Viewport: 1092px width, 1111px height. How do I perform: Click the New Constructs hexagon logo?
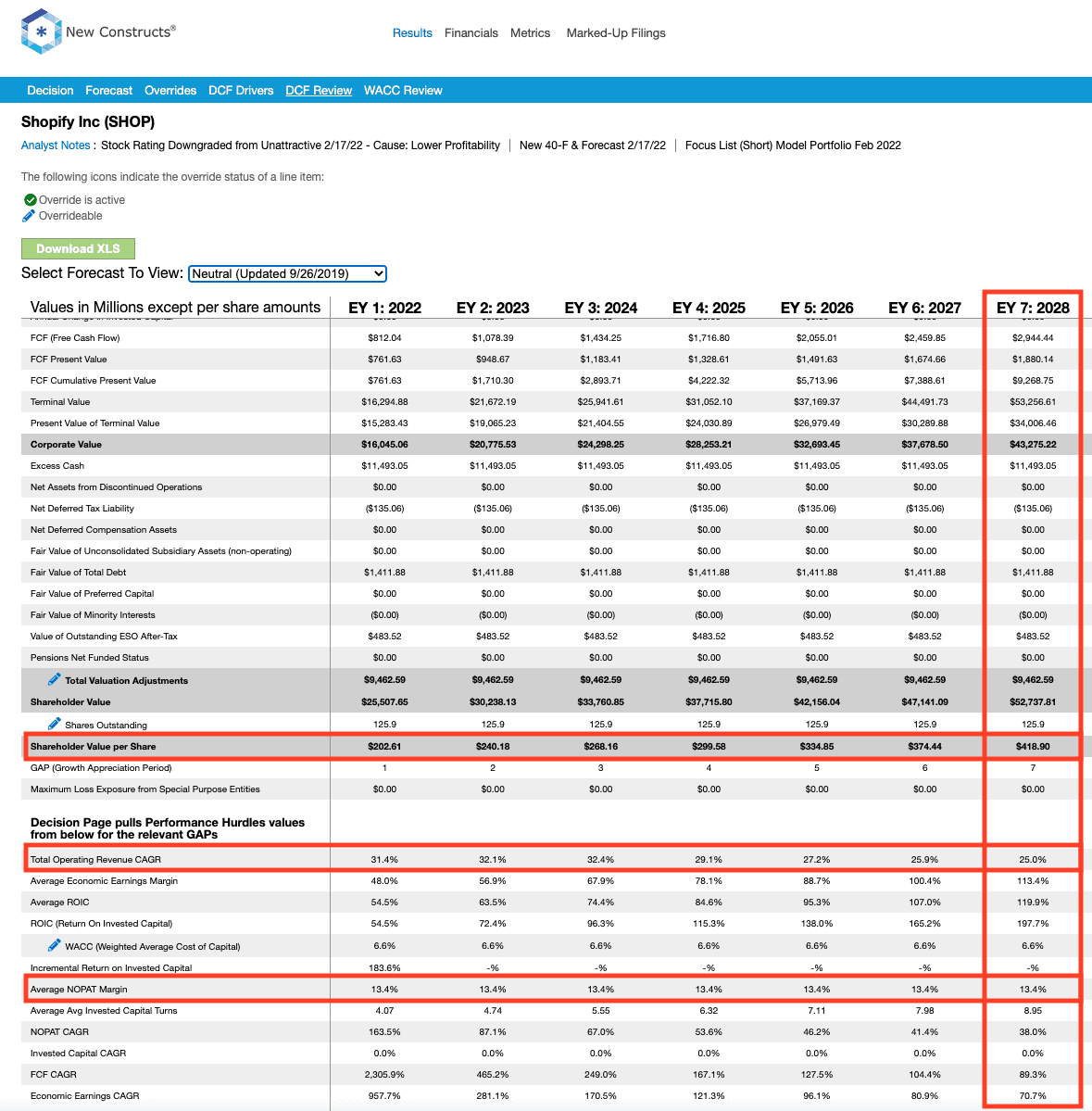(x=41, y=32)
